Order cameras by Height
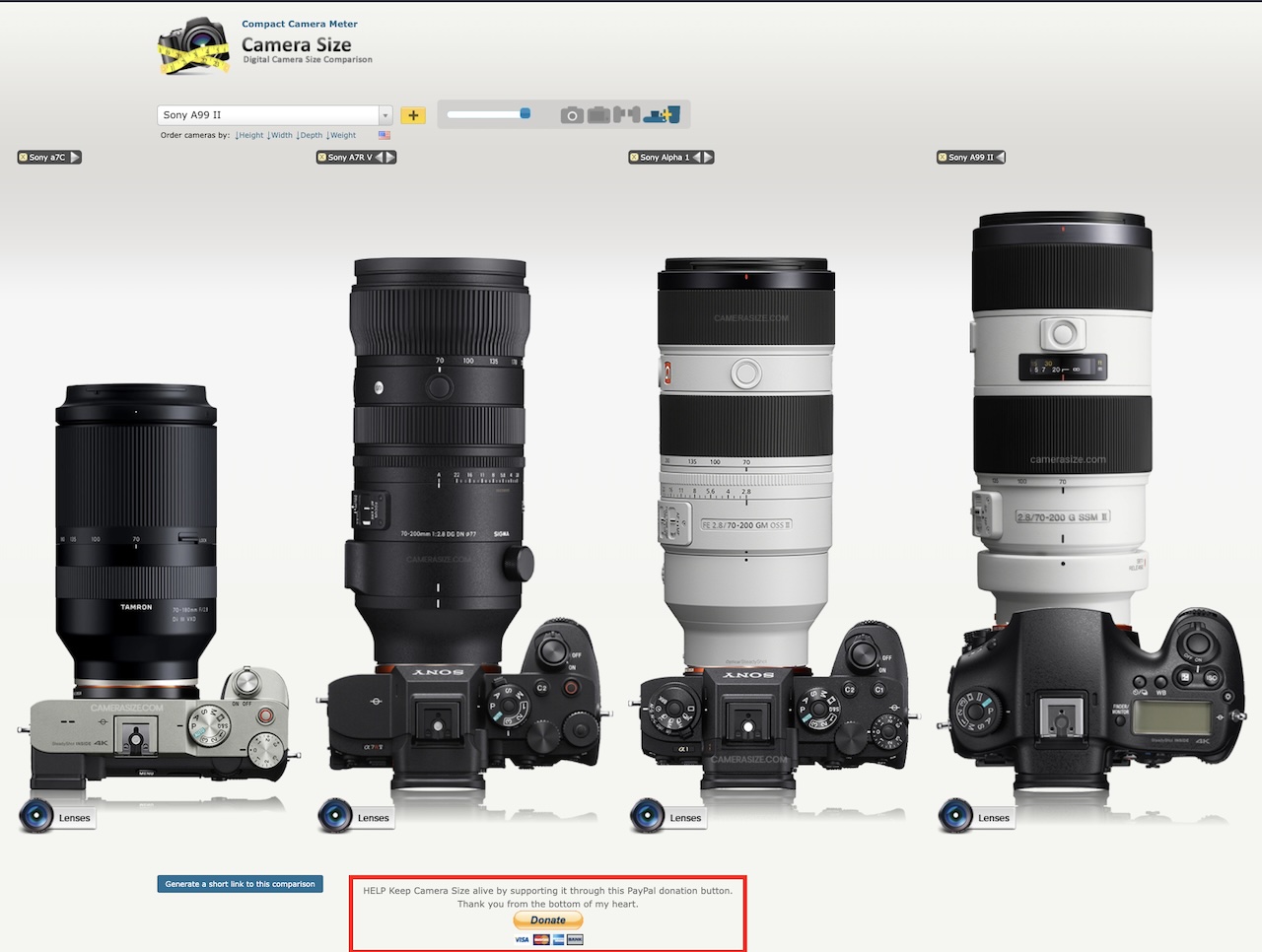1262x952 pixels. [x=249, y=135]
